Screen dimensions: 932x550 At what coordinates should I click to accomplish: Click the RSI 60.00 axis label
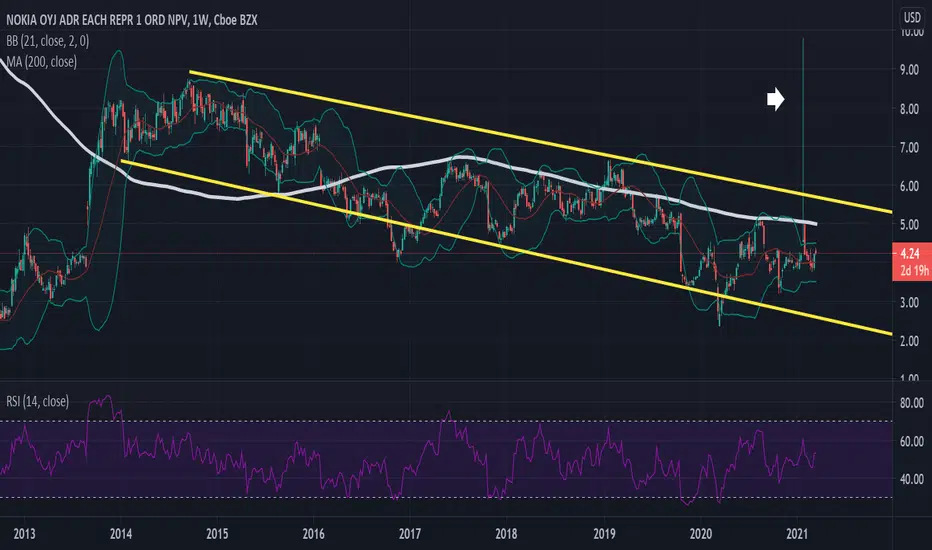[x=911, y=441]
